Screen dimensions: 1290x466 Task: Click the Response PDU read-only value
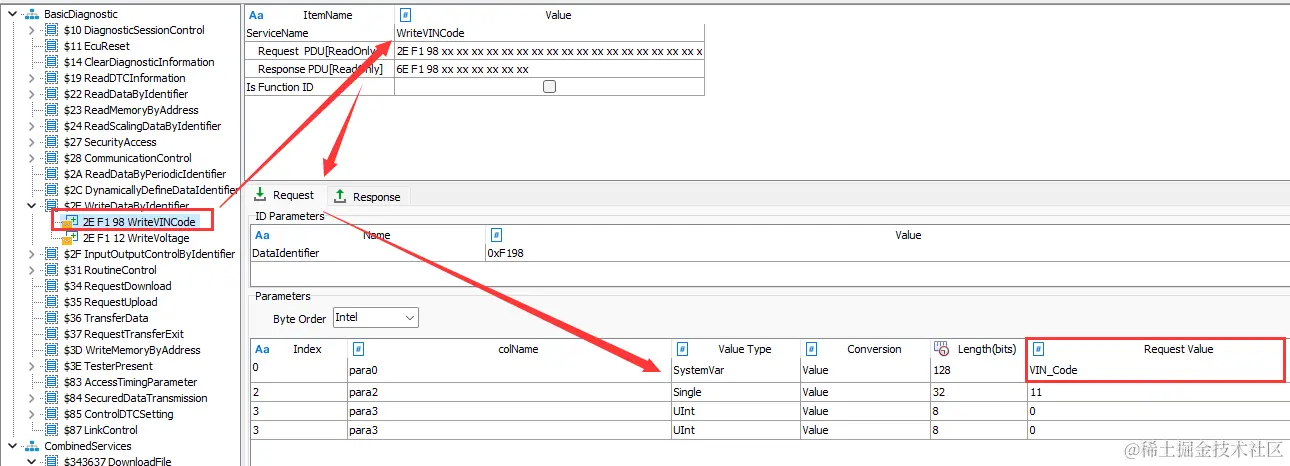point(549,69)
